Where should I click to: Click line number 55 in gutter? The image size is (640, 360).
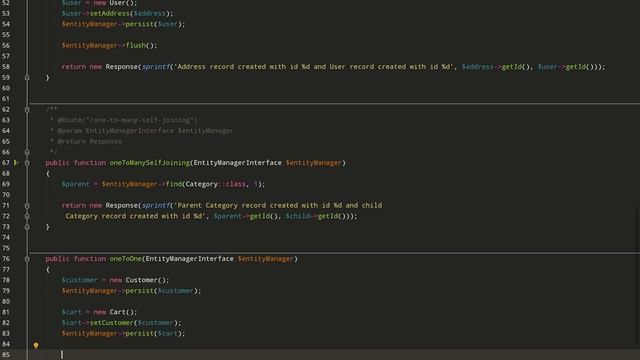[x=6, y=35]
